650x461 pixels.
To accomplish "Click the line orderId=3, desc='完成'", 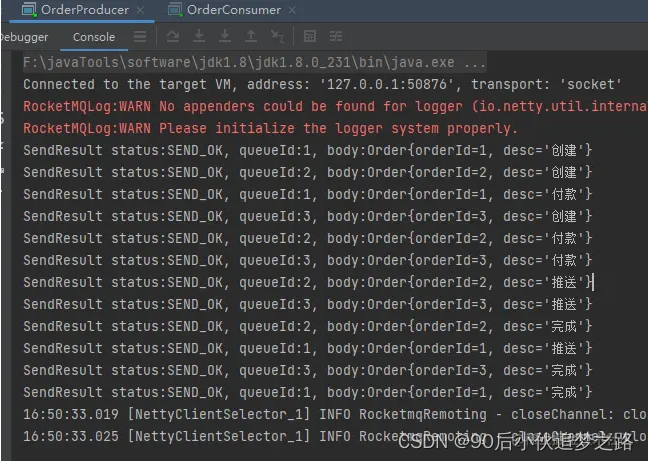I will pyautogui.click(x=308, y=370).
